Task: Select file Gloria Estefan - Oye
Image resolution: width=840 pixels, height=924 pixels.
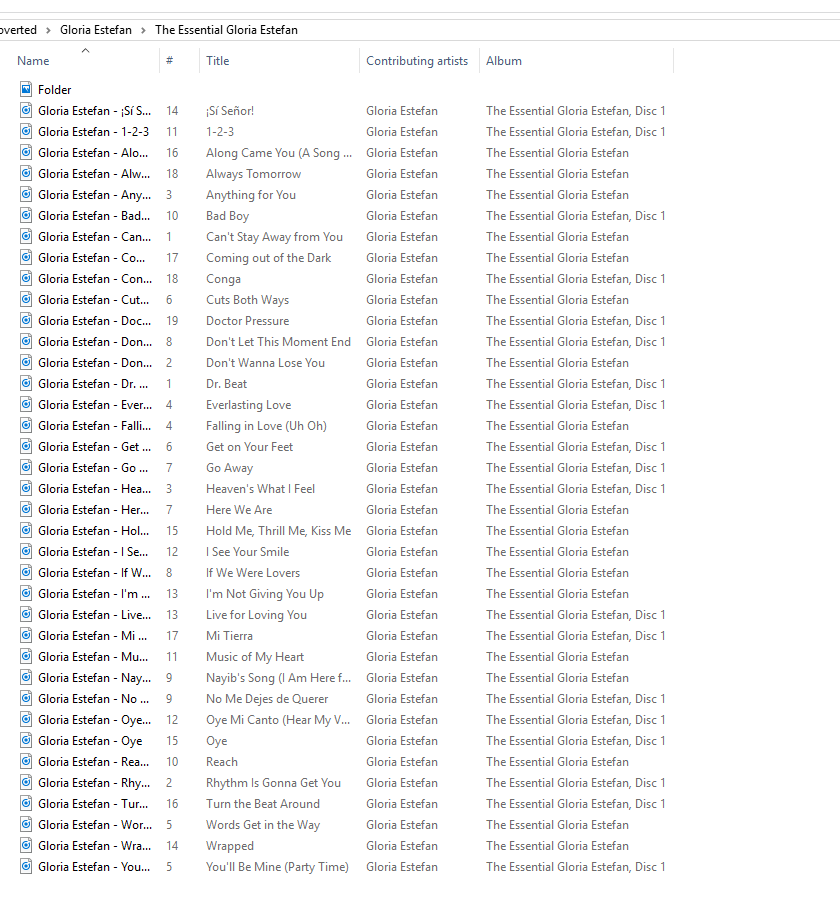Action: coord(90,741)
